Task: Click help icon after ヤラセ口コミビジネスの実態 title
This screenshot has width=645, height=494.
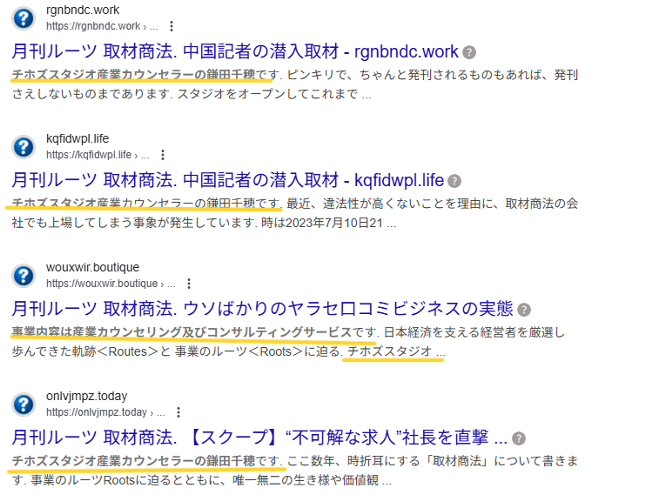Action: pos(524,309)
